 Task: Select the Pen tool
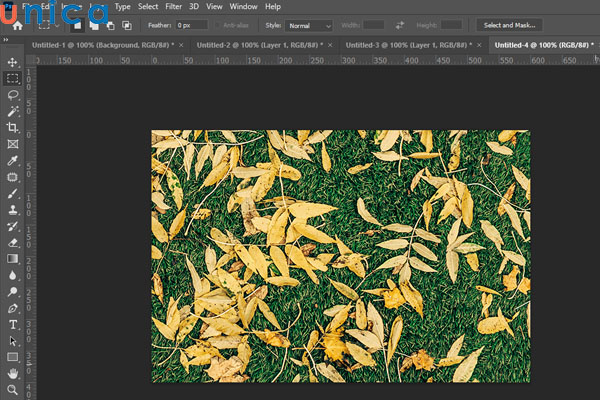tap(13, 308)
